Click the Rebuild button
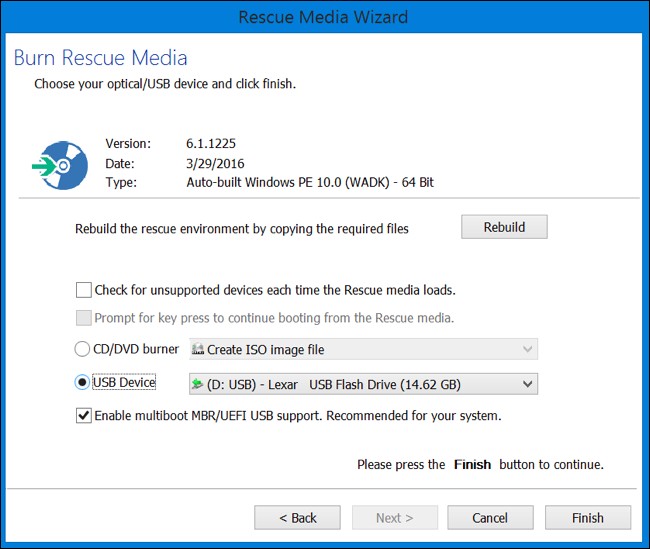The height and width of the screenshot is (549, 650). pyautogui.click(x=504, y=227)
